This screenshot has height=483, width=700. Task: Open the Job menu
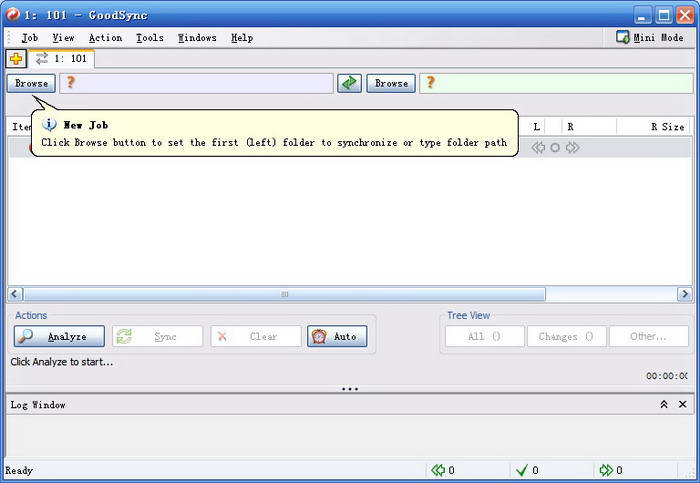pos(29,38)
